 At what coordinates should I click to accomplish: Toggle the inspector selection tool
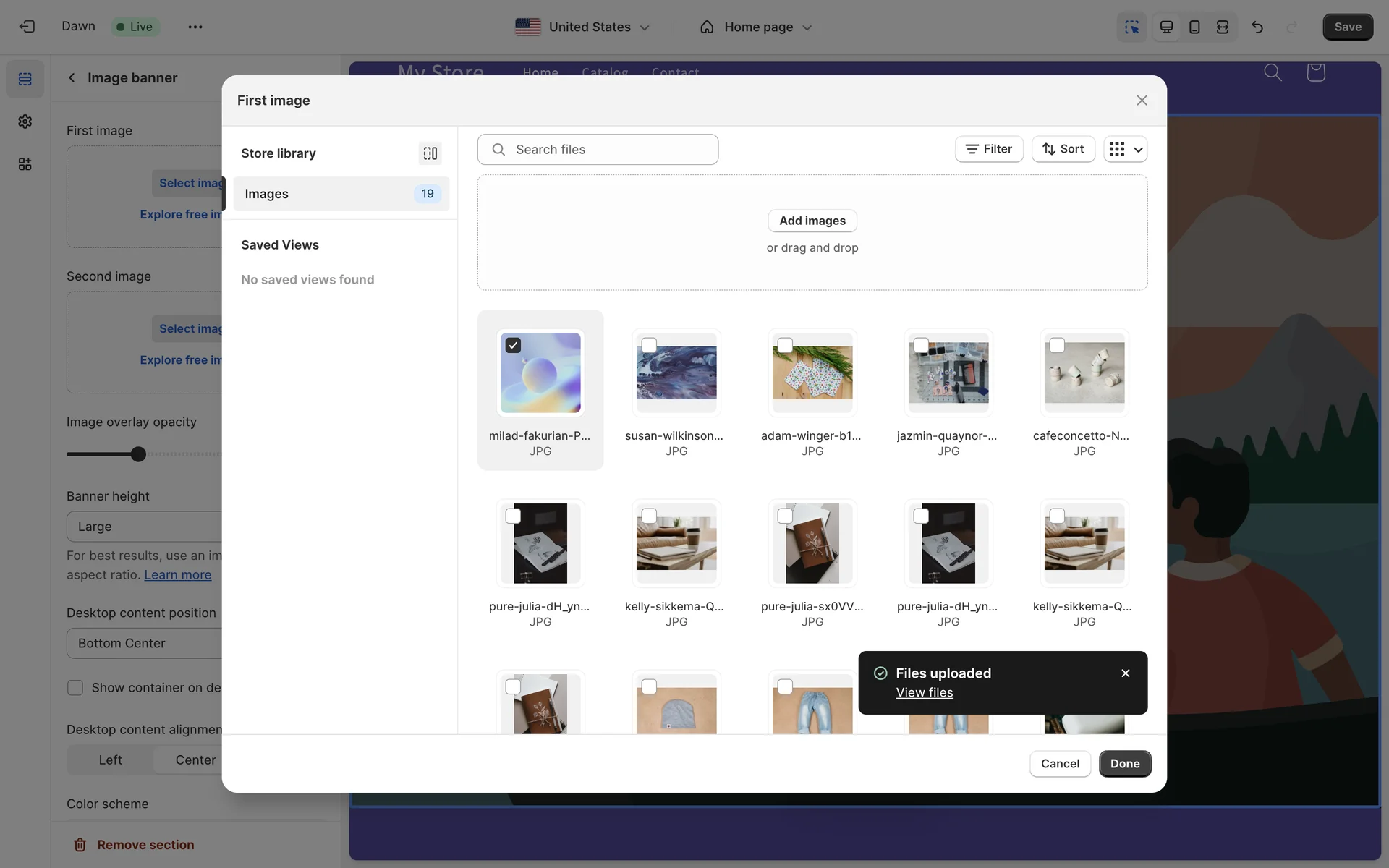click(x=1132, y=27)
